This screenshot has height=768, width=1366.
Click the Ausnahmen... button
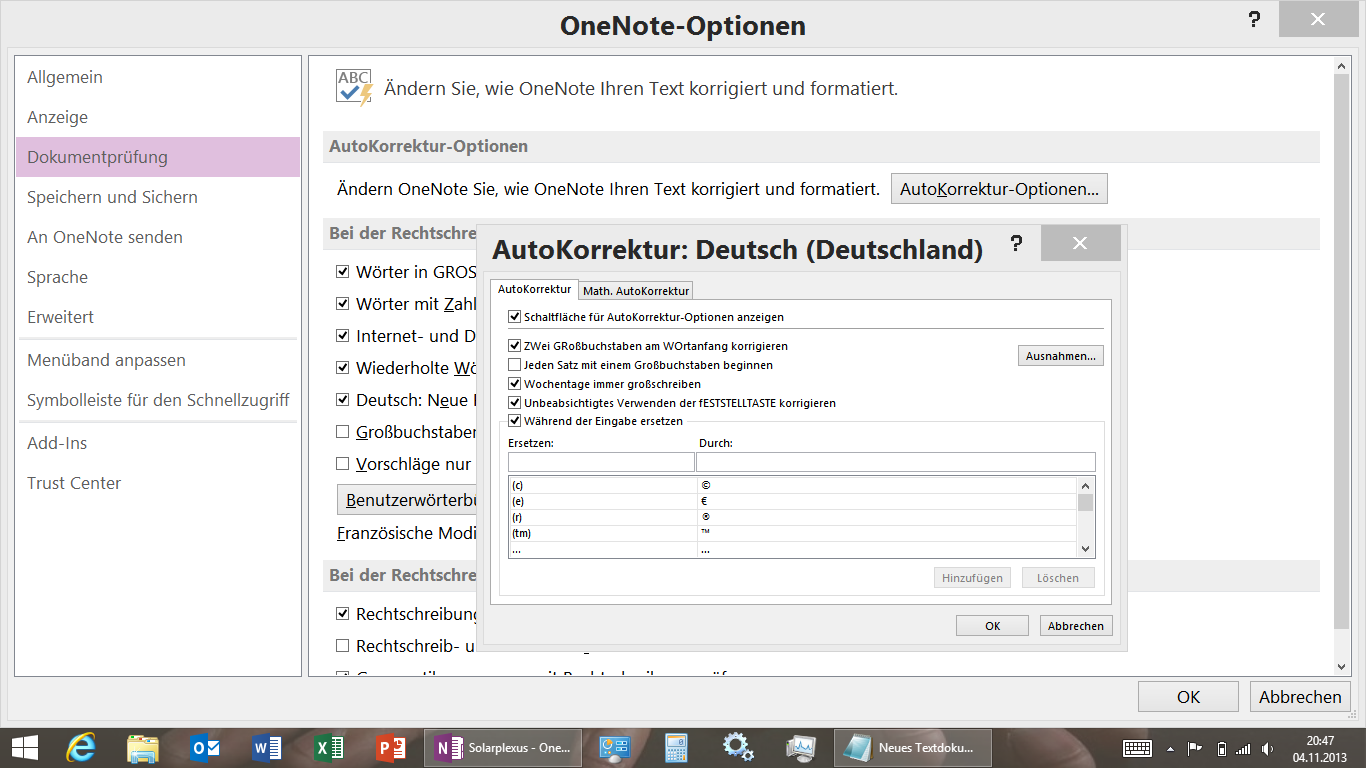[x=1061, y=356]
